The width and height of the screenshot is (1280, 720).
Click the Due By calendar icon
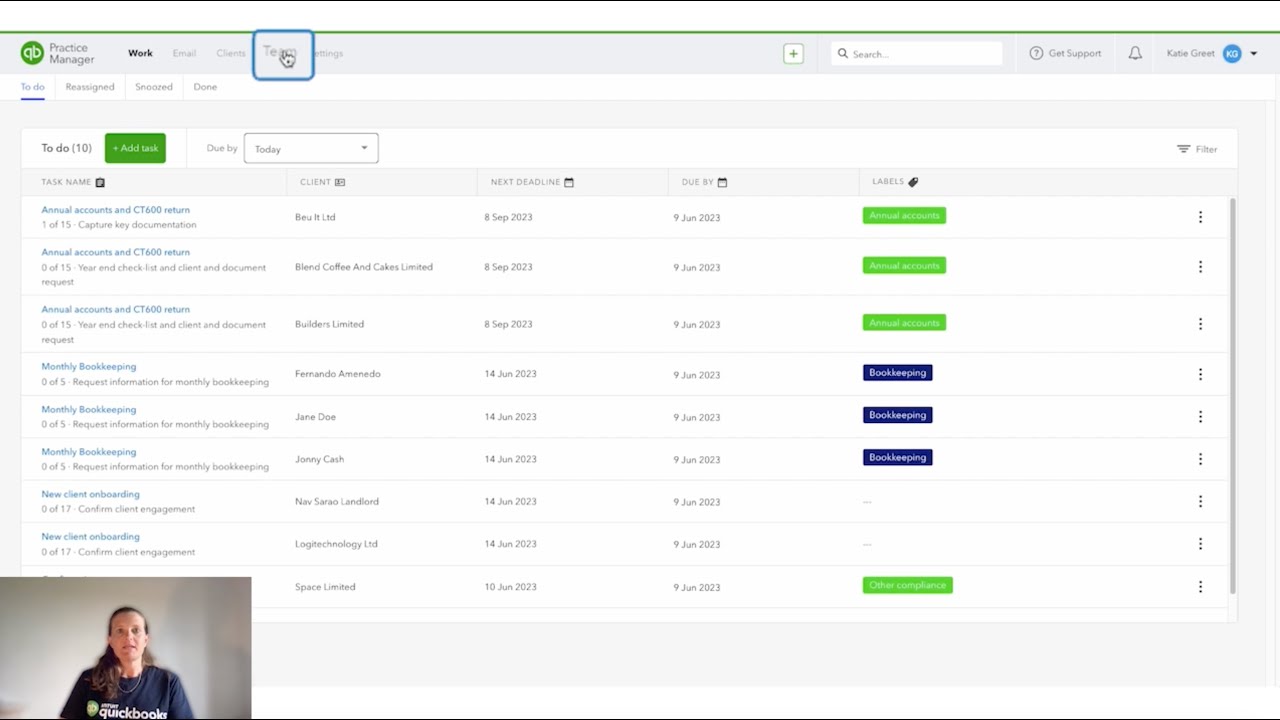click(722, 182)
